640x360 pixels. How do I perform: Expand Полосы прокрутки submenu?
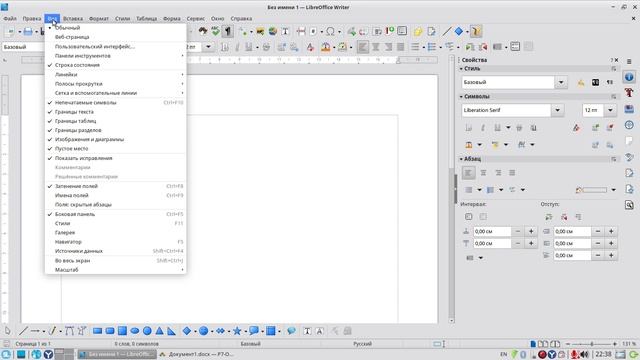[x=116, y=84]
